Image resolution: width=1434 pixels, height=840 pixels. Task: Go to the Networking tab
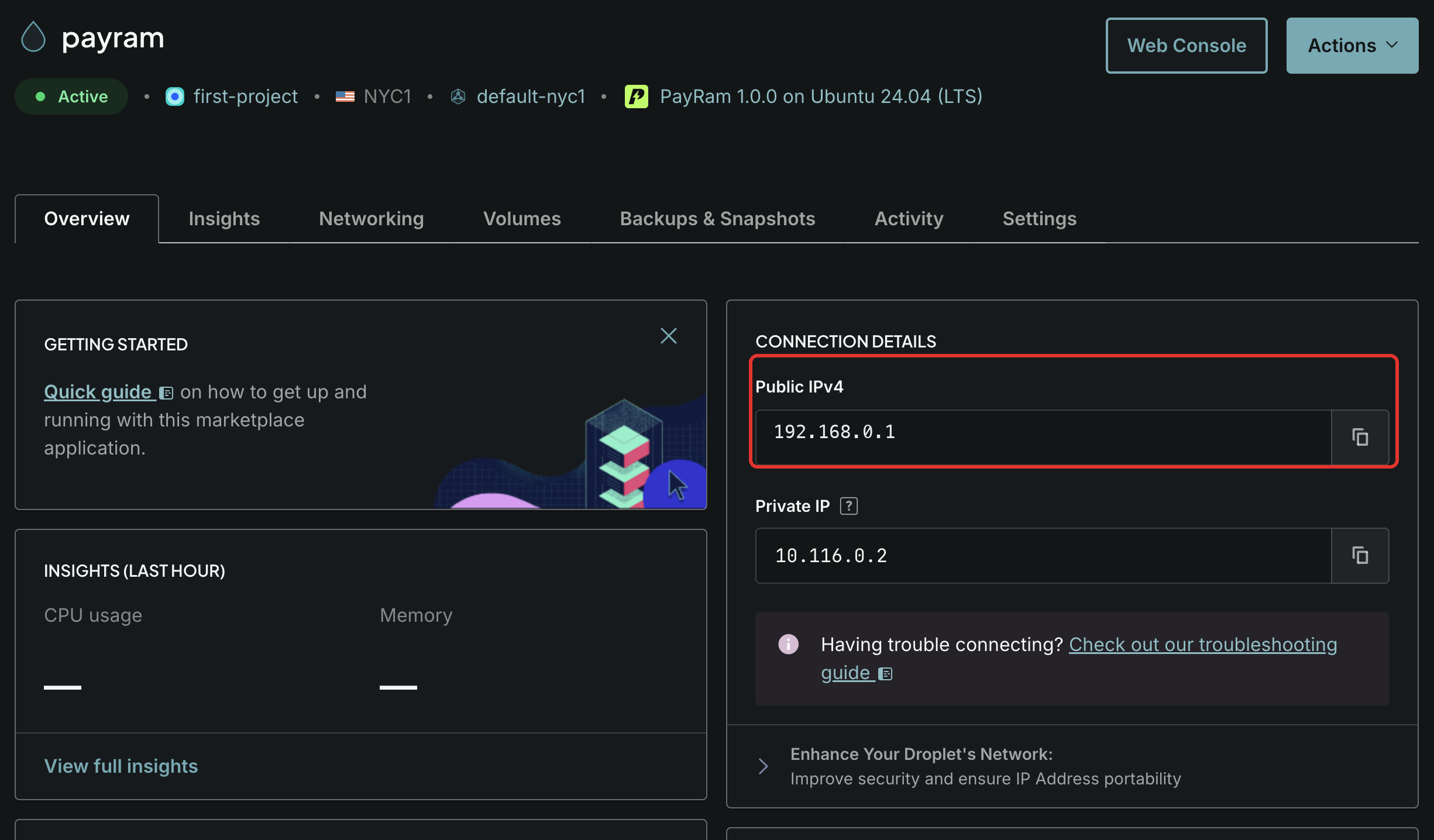[x=372, y=219]
